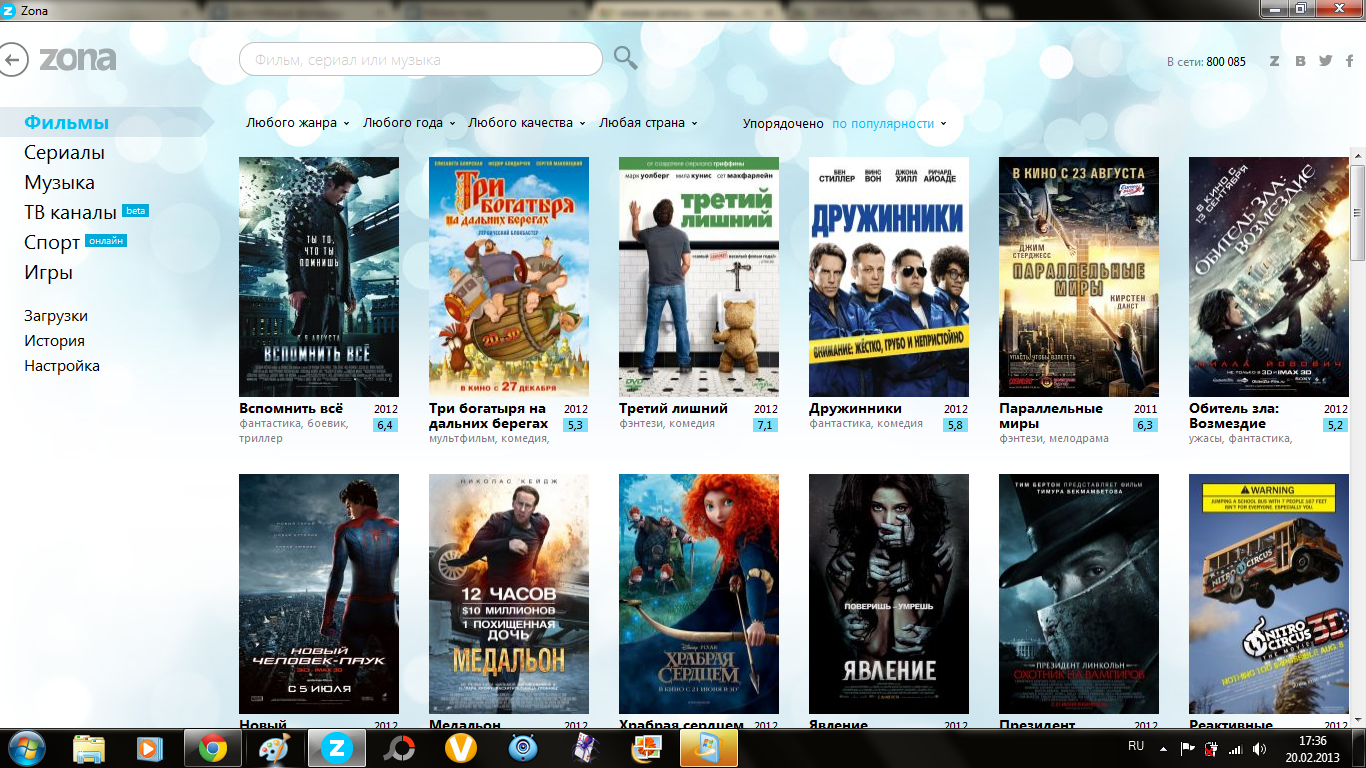Open Загрузки downloads page
This screenshot has width=1366, height=768.
pyautogui.click(x=56, y=316)
